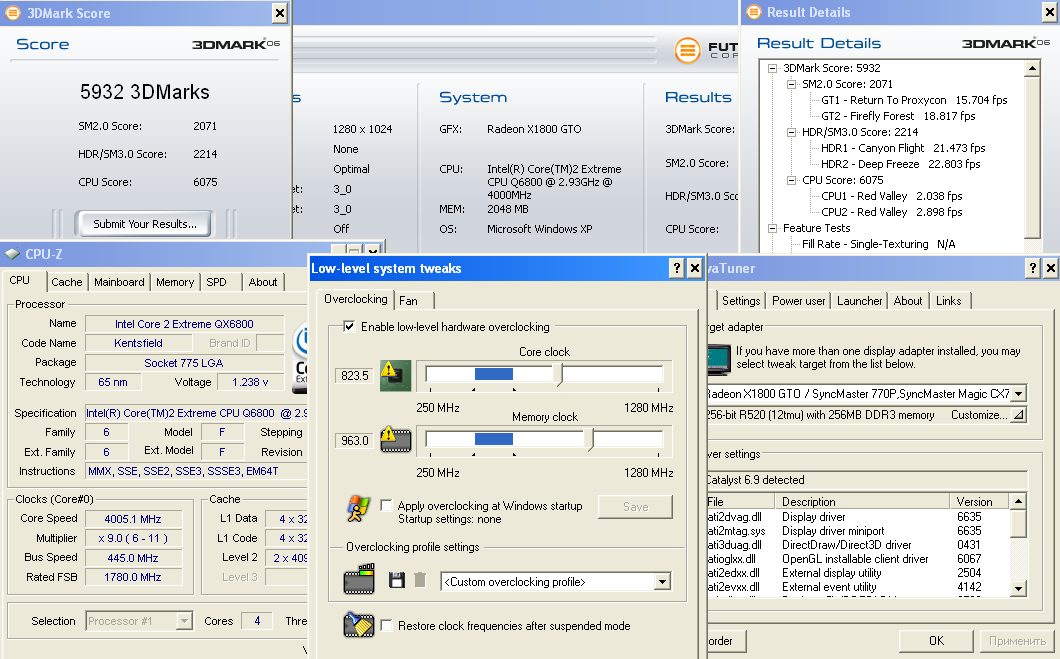Image resolution: width=1060 pixels, height=659 pixels.
Task: Click the Futuremark logo icon
Action: (688, 50)
